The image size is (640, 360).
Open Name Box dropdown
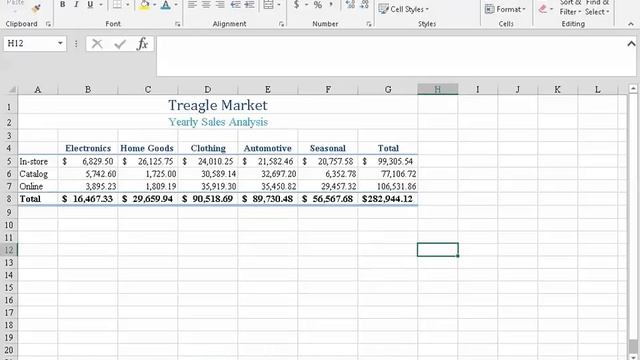pyautogui.click(x=60, y=43)
